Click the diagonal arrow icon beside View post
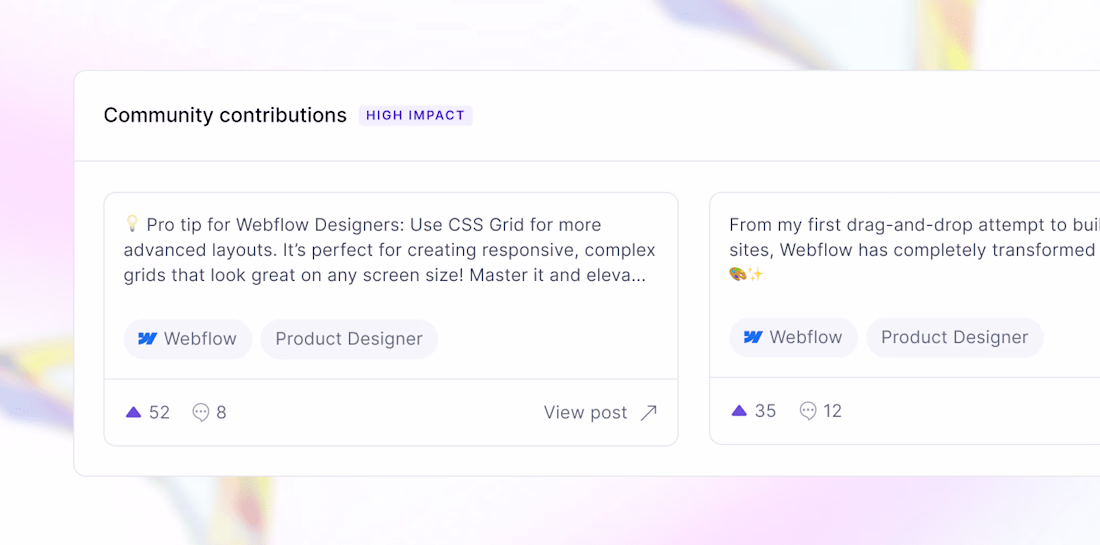The height and width of the screenshot is (545, 1100). [649, 412]
